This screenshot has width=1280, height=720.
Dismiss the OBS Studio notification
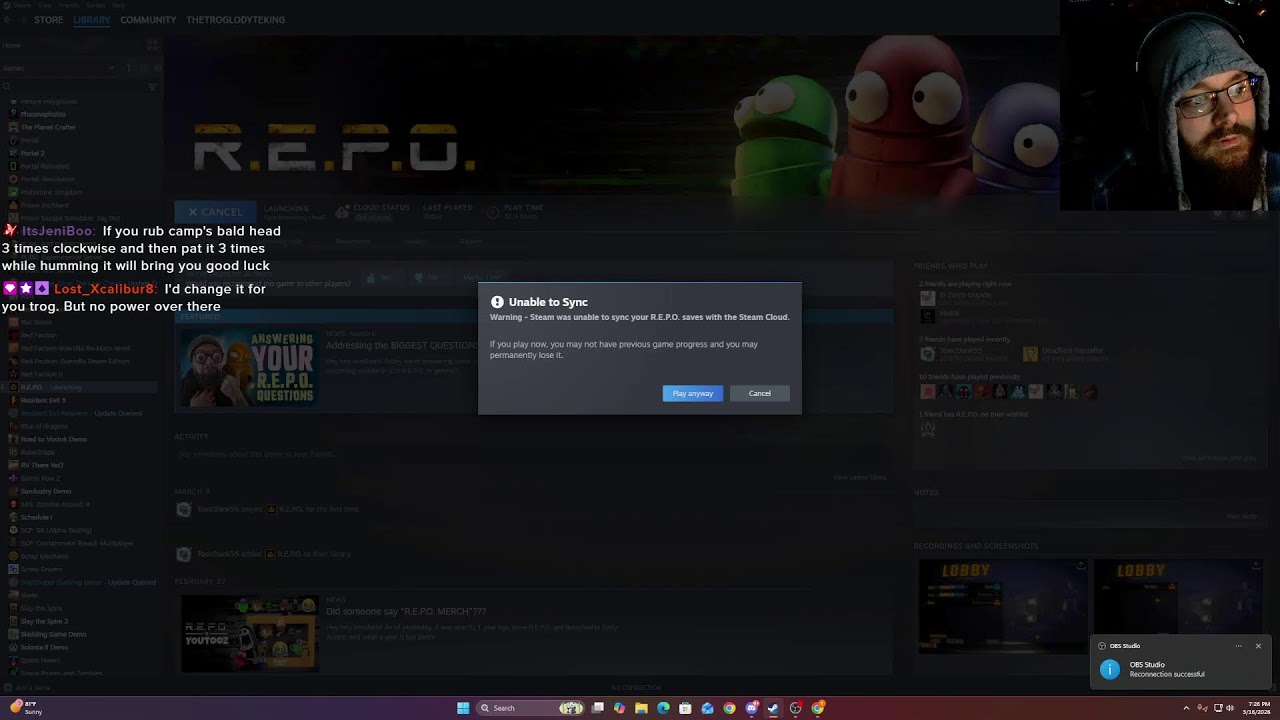(x=1258, y=646)
